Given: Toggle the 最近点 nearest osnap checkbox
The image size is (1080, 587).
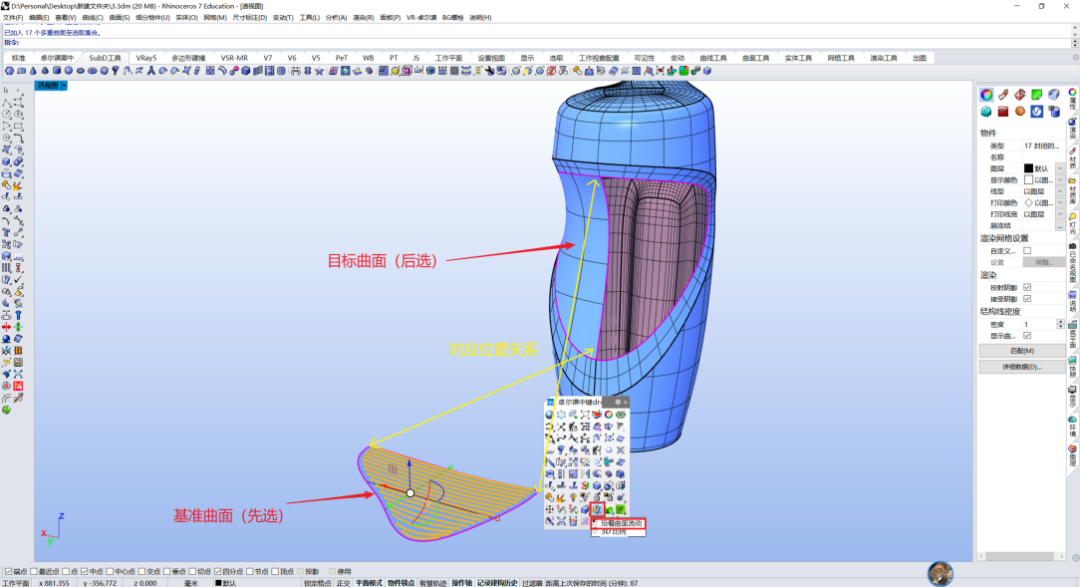Looking at the screenshot, I should (x=33, y=571).
